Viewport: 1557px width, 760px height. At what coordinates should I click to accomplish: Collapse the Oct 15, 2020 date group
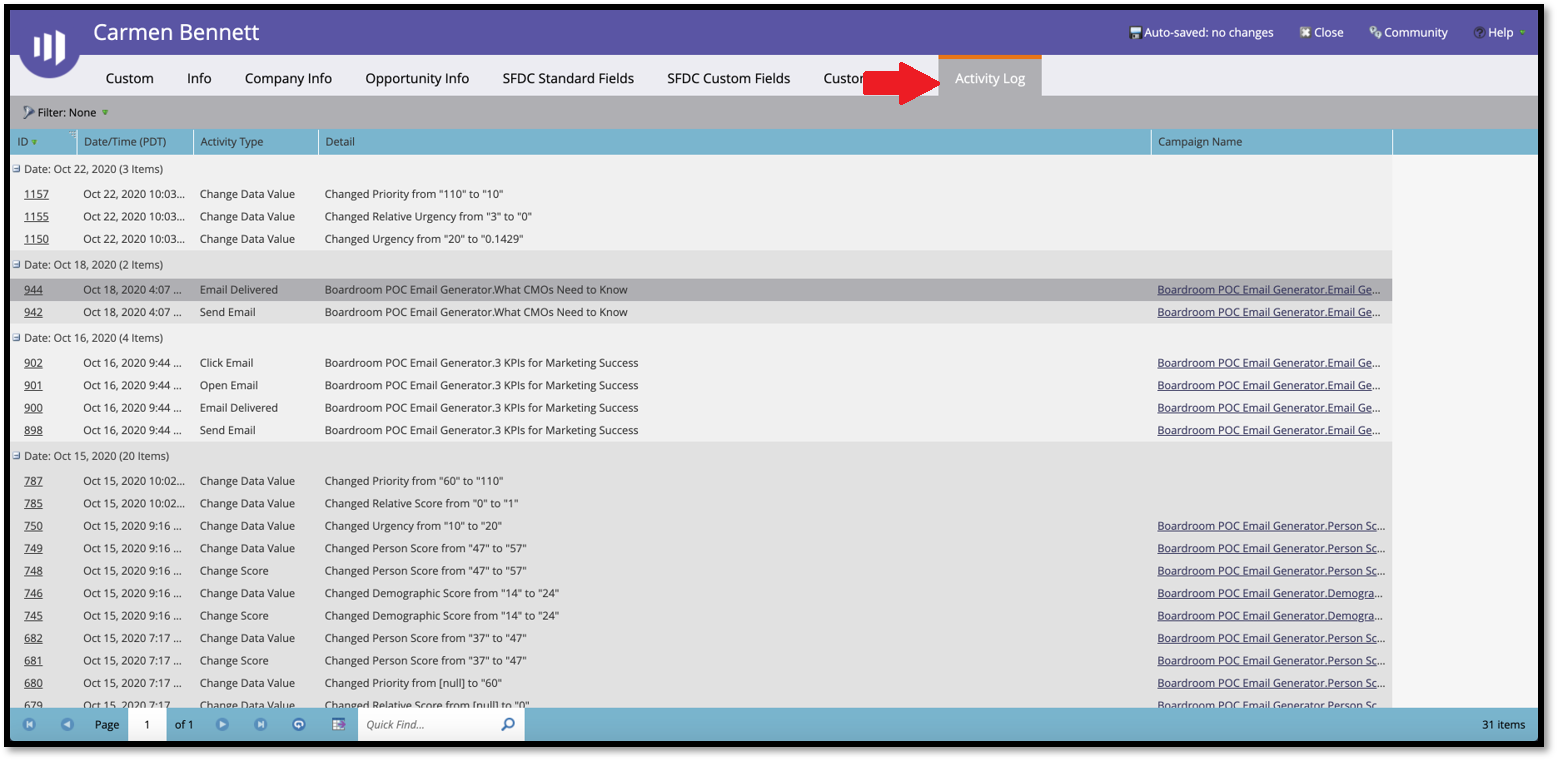tap(16, 455)
